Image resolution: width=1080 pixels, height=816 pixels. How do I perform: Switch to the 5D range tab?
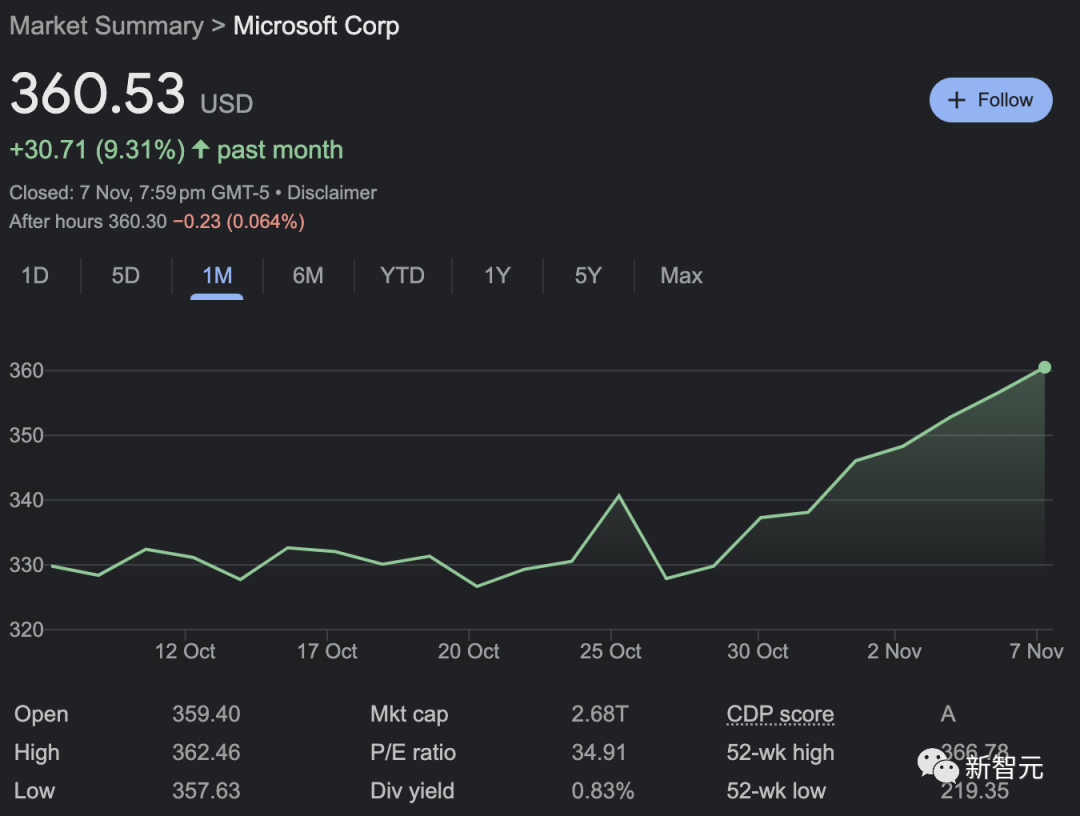pos(125,276)
